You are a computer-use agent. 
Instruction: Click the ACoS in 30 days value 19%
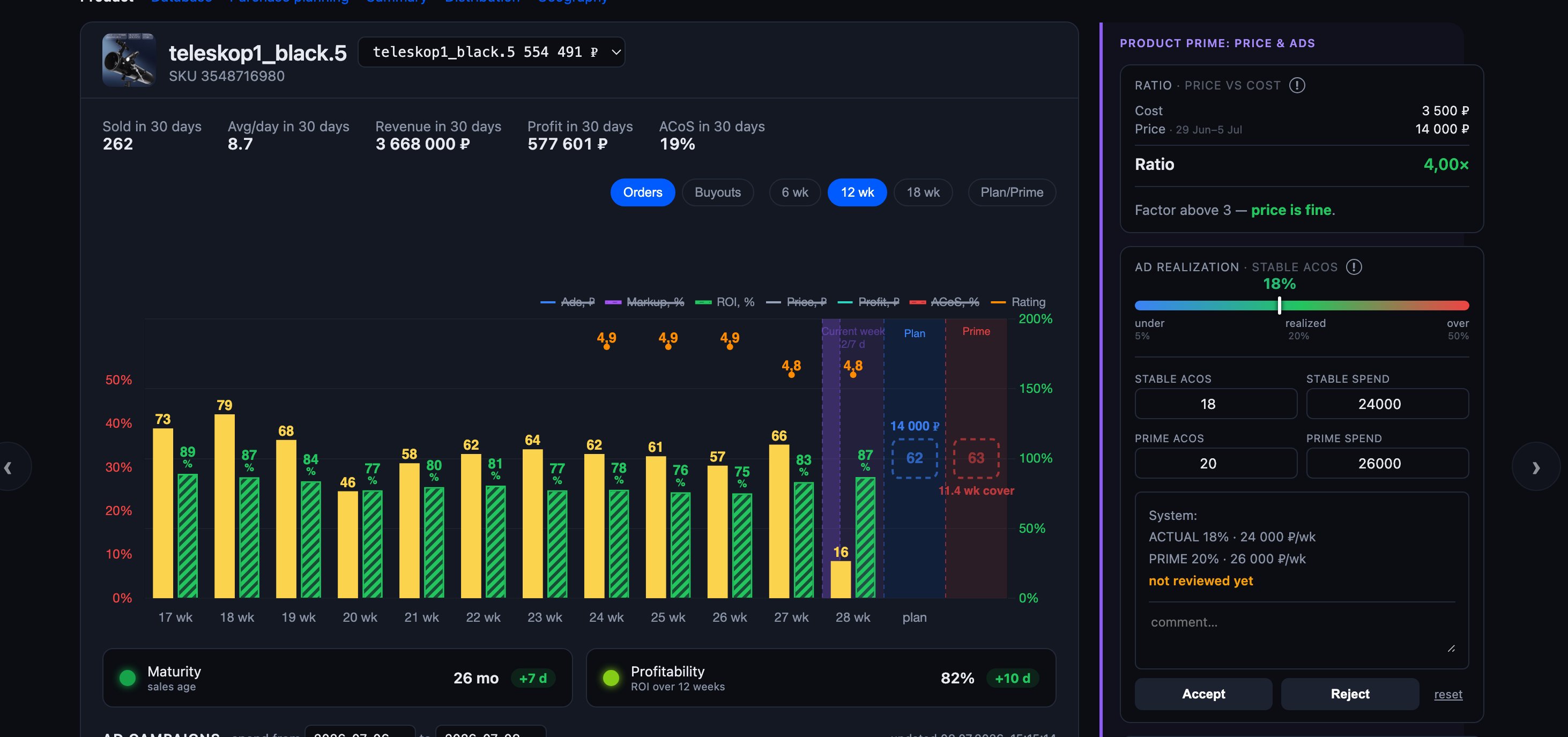coord(677,144)
